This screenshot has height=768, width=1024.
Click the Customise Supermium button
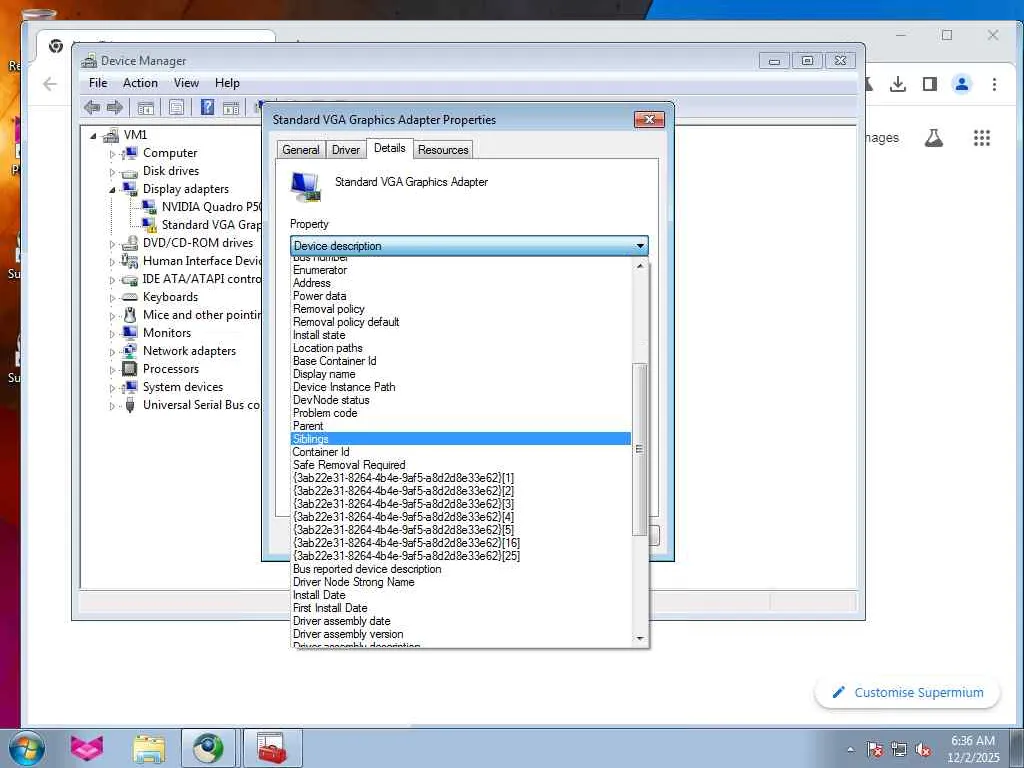[x=908, y=693]
